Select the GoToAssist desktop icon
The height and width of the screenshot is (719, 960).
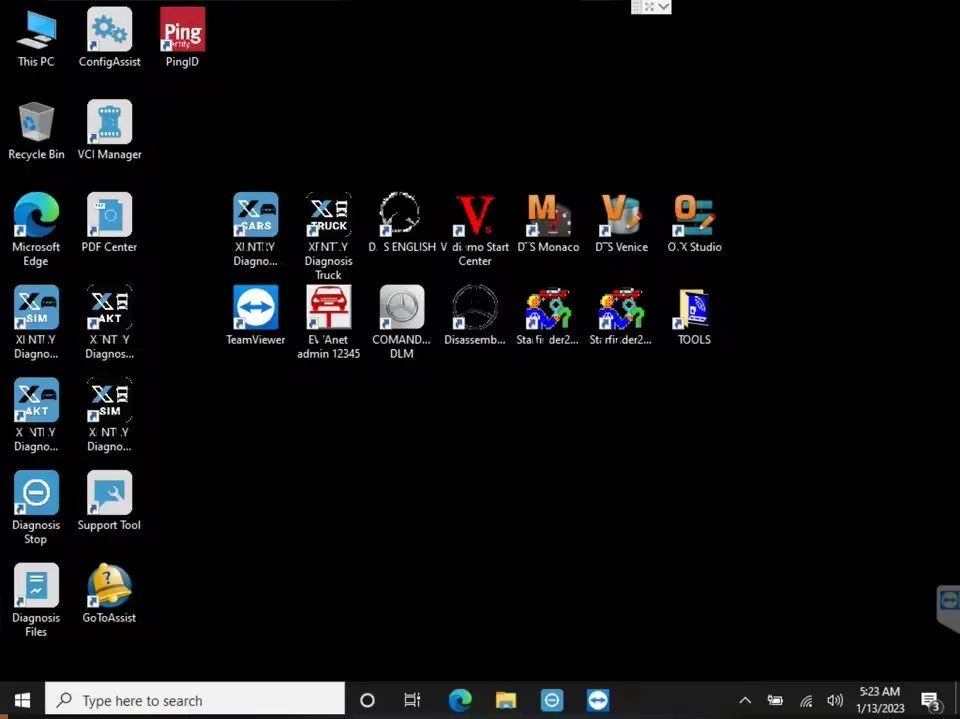(109, 587)
